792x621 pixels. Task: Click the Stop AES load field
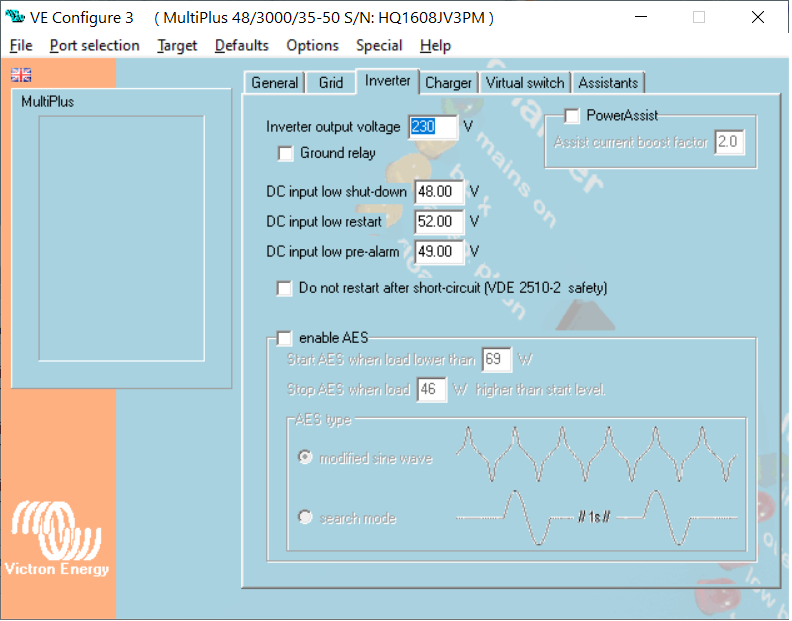click(431, 390)
